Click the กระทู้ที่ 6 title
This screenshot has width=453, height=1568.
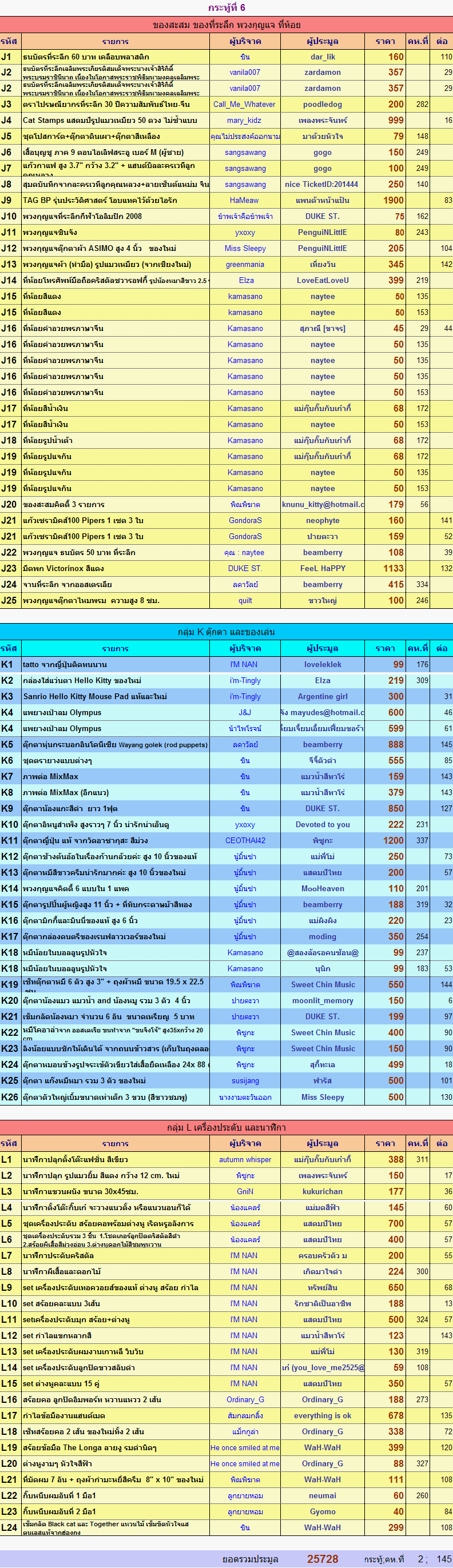[x=227, y=7]
